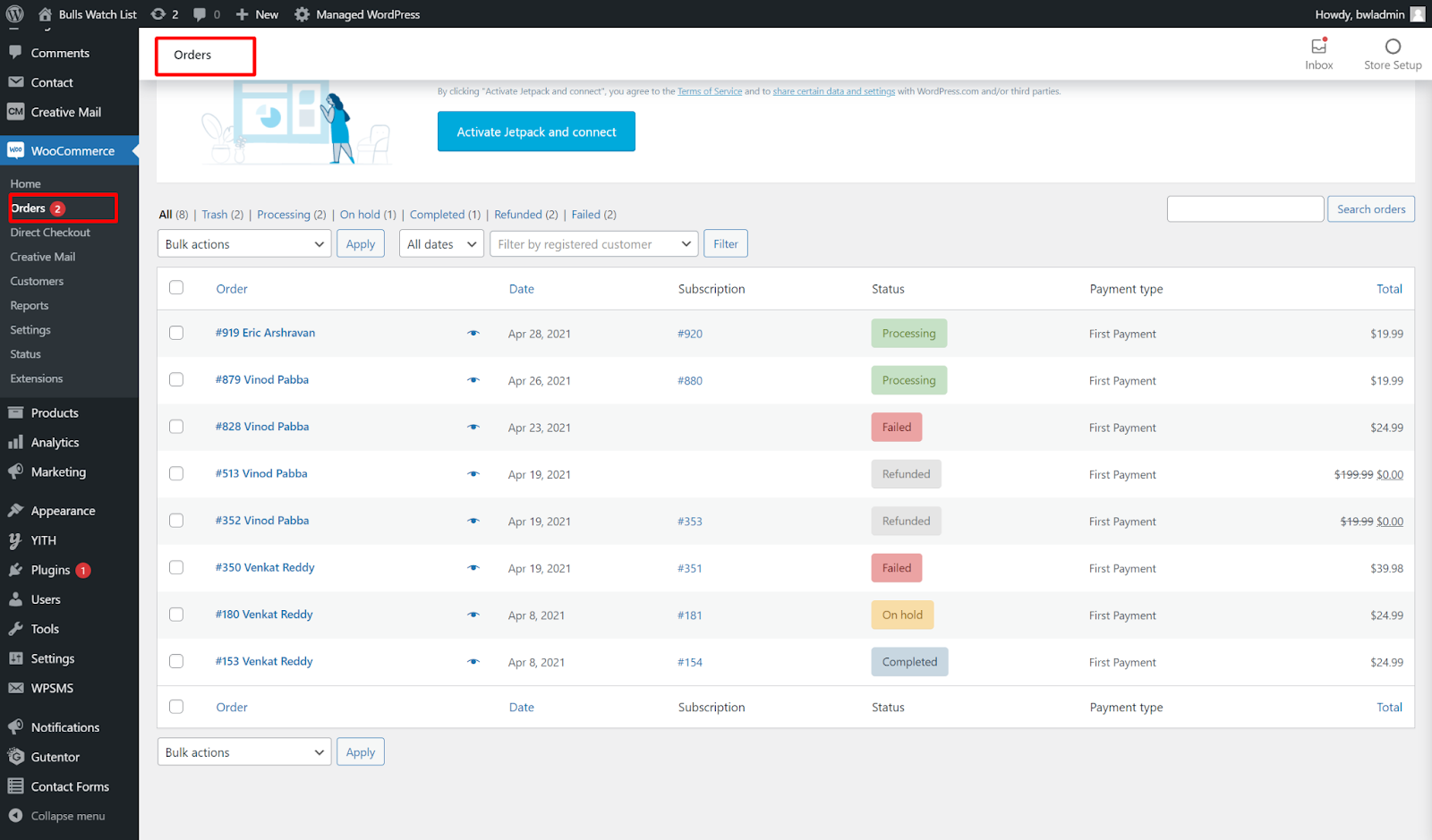Click the Gutentor icon in sidebar
Viewport: 1432px width, 840px height.
(x=15, y=757)
